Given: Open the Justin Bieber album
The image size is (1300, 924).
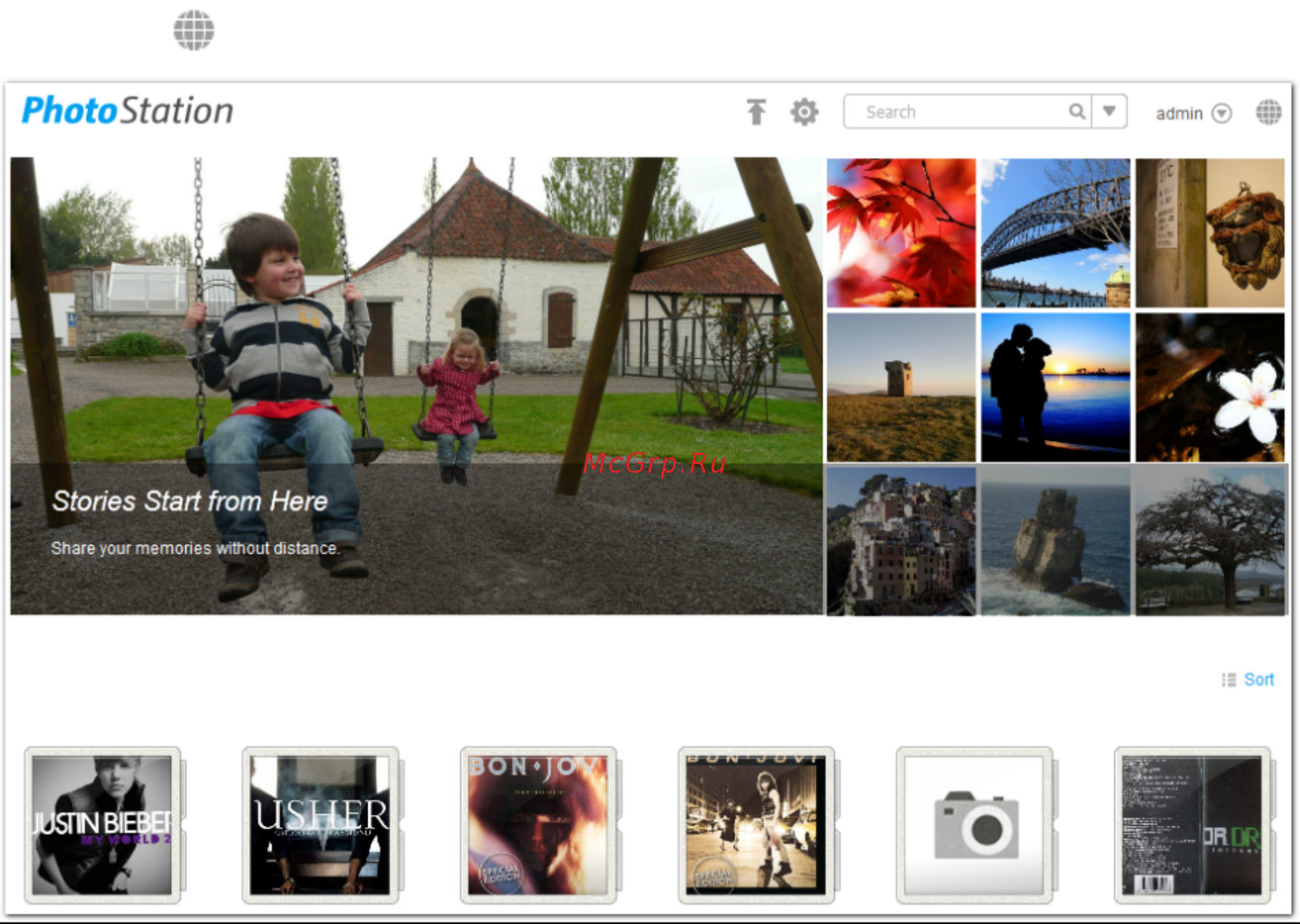Looking at the screenshot, I should click(103, 825).
